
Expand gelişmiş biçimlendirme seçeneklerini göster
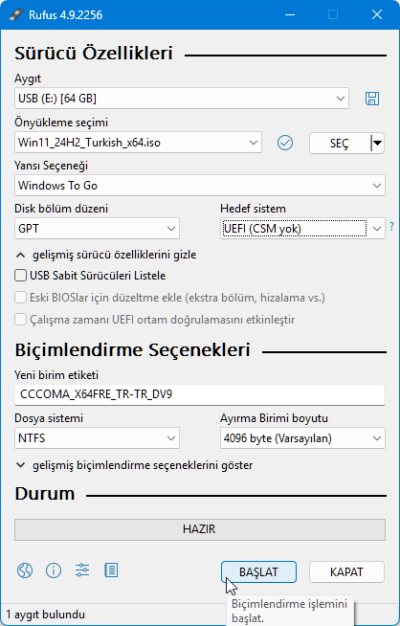pyautogui.click(x=134, y=465)
